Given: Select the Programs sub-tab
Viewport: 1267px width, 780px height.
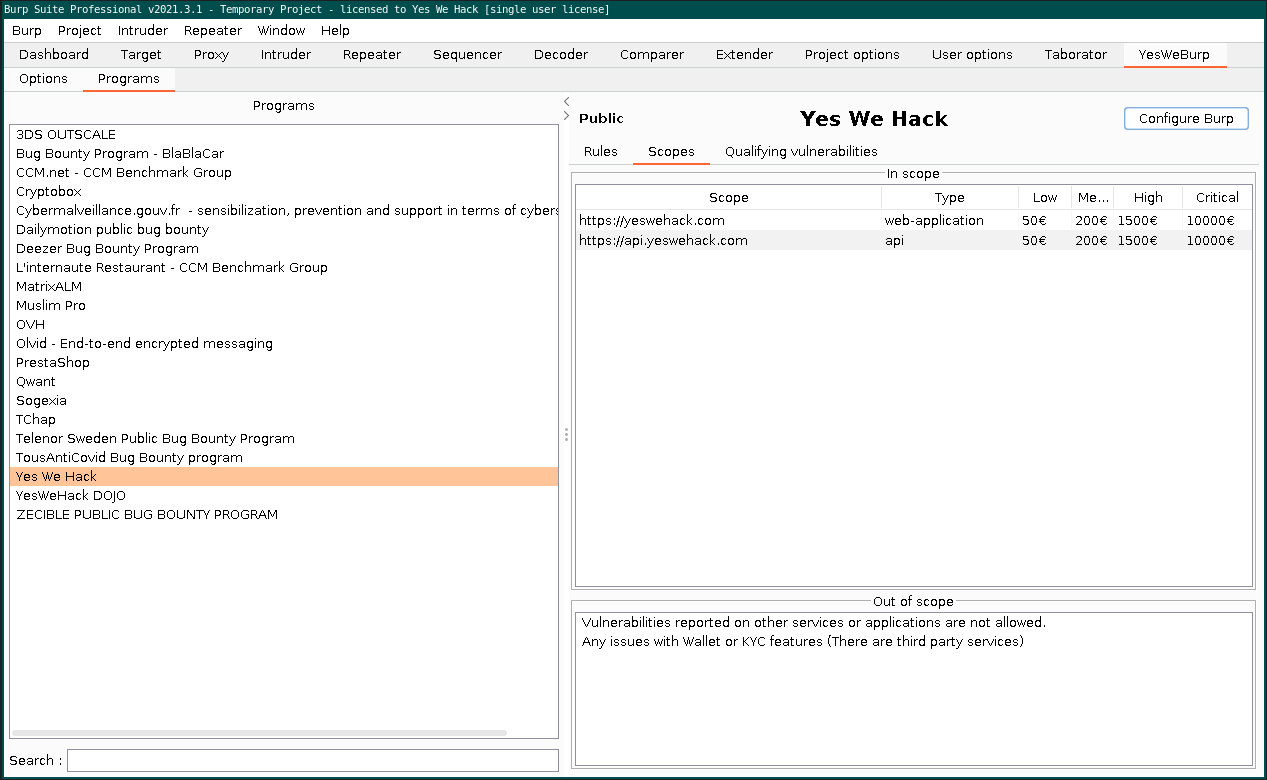Looking at the screenshot, I should coord(129,79).
